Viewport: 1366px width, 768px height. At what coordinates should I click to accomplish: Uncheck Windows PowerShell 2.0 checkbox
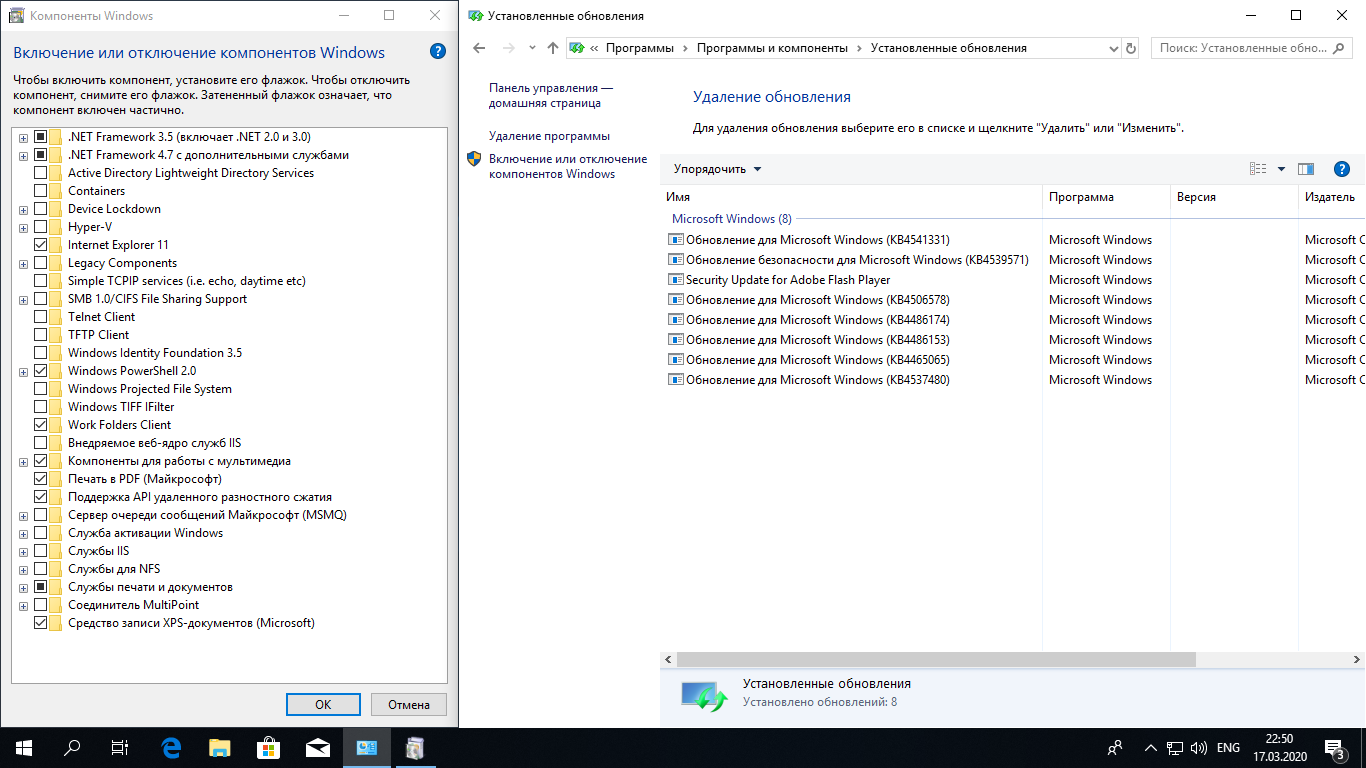[x=41, y=371]
